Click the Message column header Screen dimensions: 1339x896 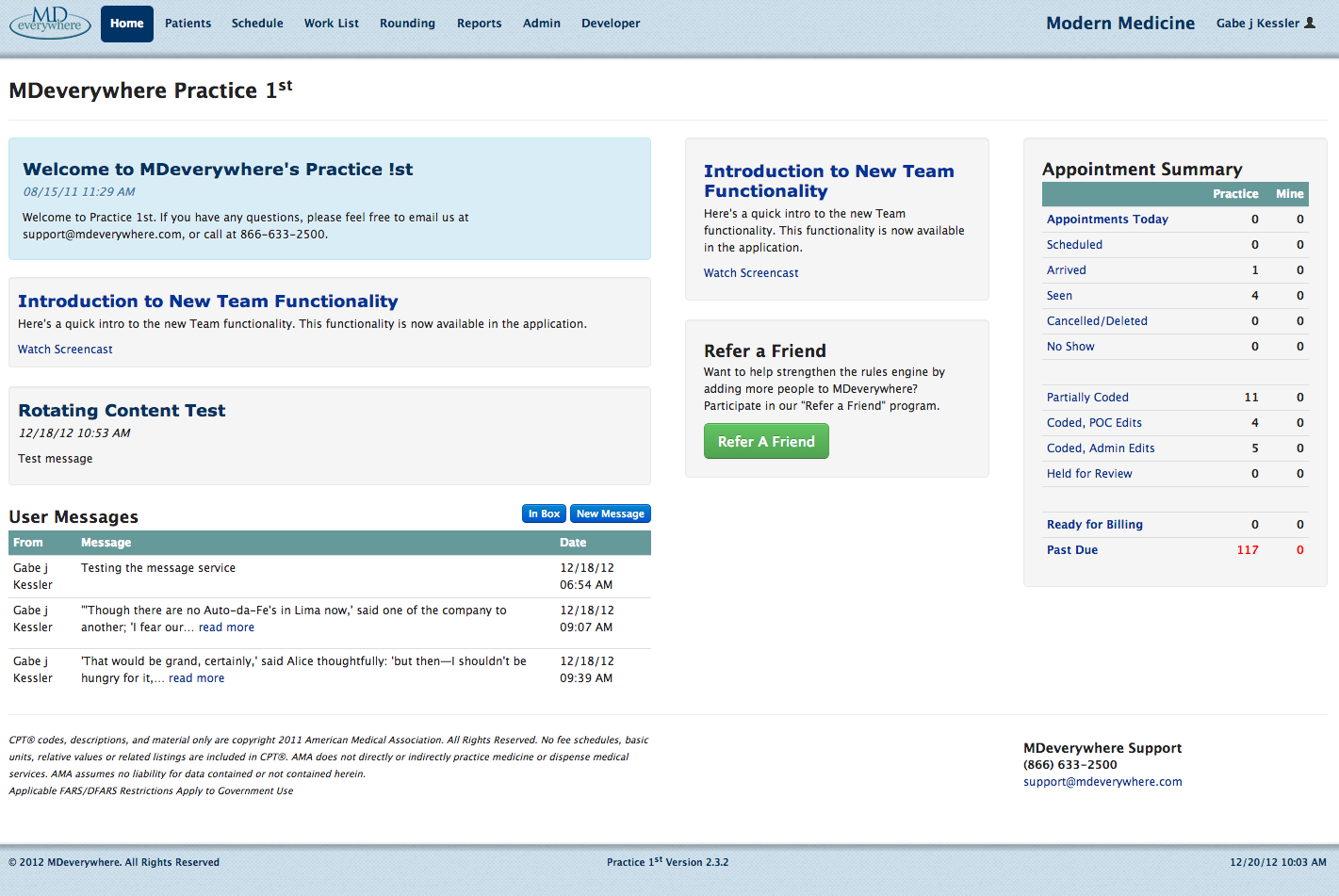coord(106,543)
